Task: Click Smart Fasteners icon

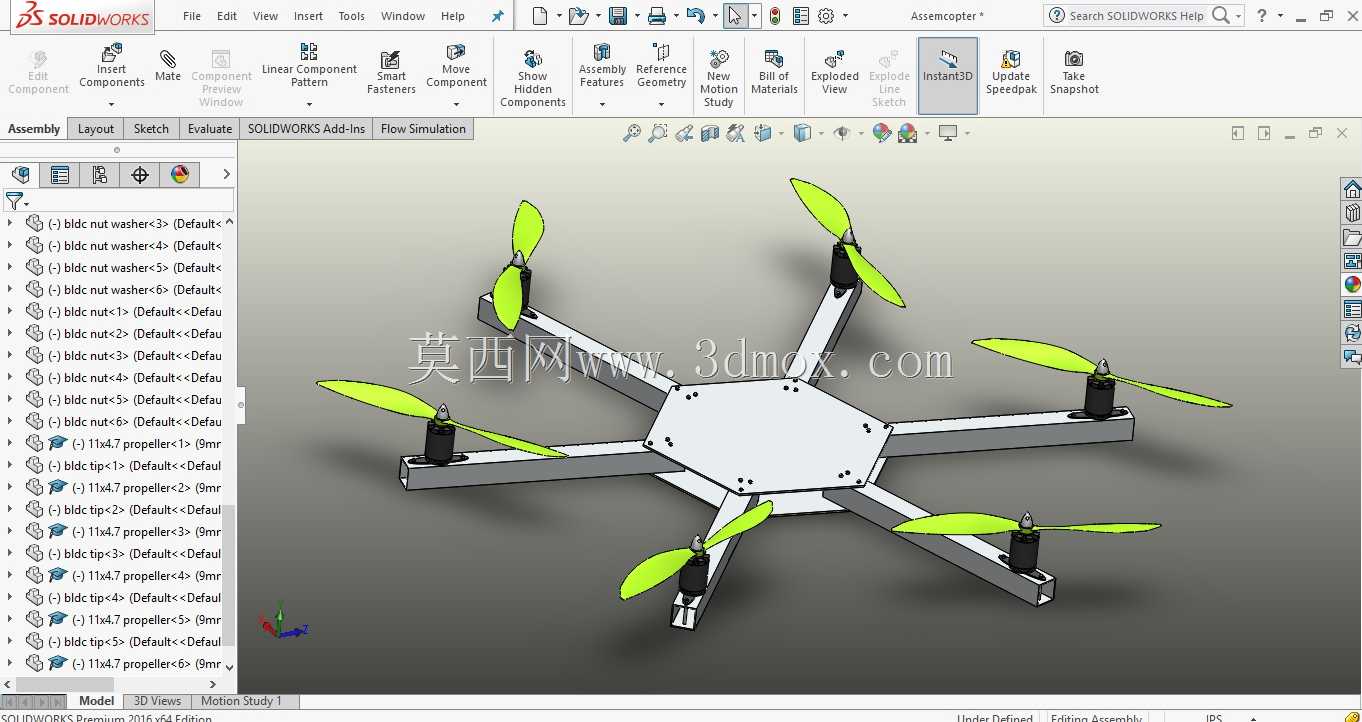Action: (391, 72)
